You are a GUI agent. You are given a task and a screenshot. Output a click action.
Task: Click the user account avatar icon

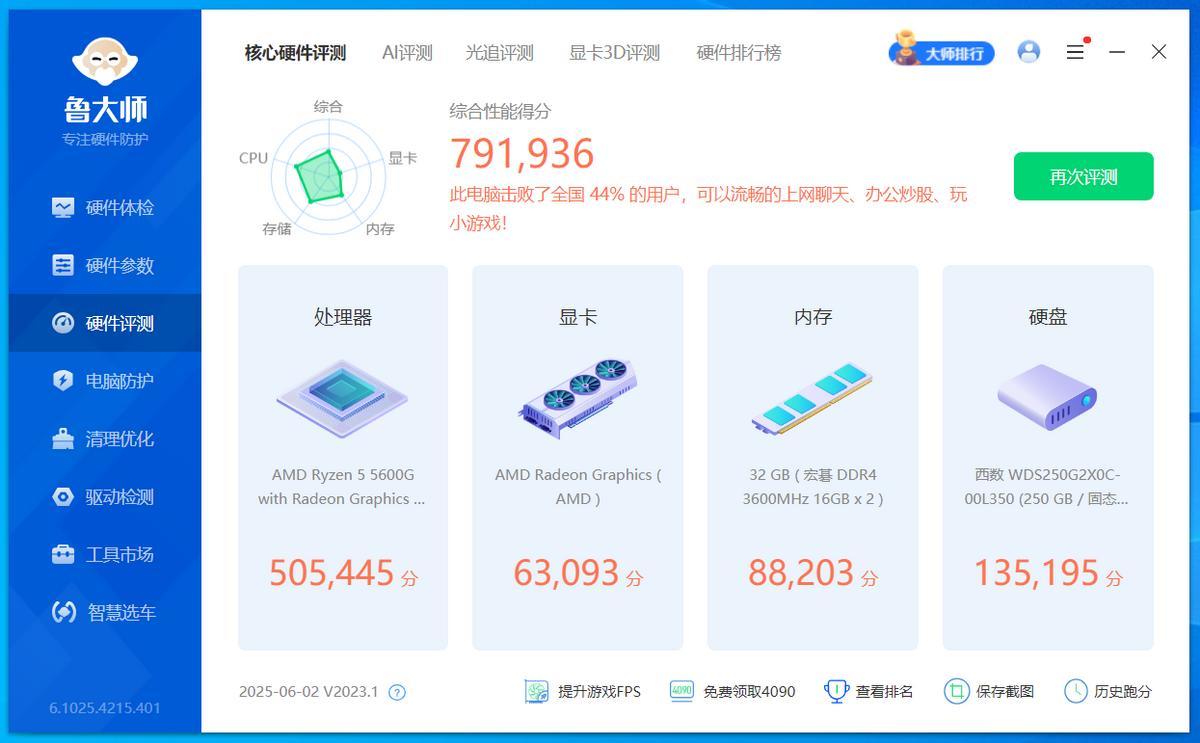[x=1028, y=52]
